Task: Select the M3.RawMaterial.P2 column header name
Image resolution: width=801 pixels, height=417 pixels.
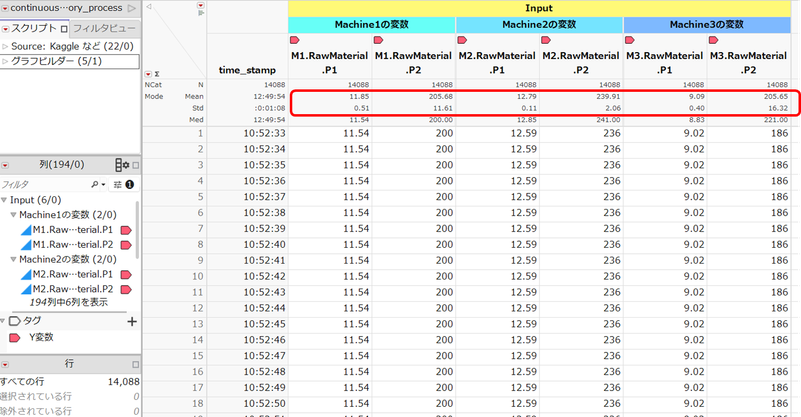Action: tap(748, 63)
